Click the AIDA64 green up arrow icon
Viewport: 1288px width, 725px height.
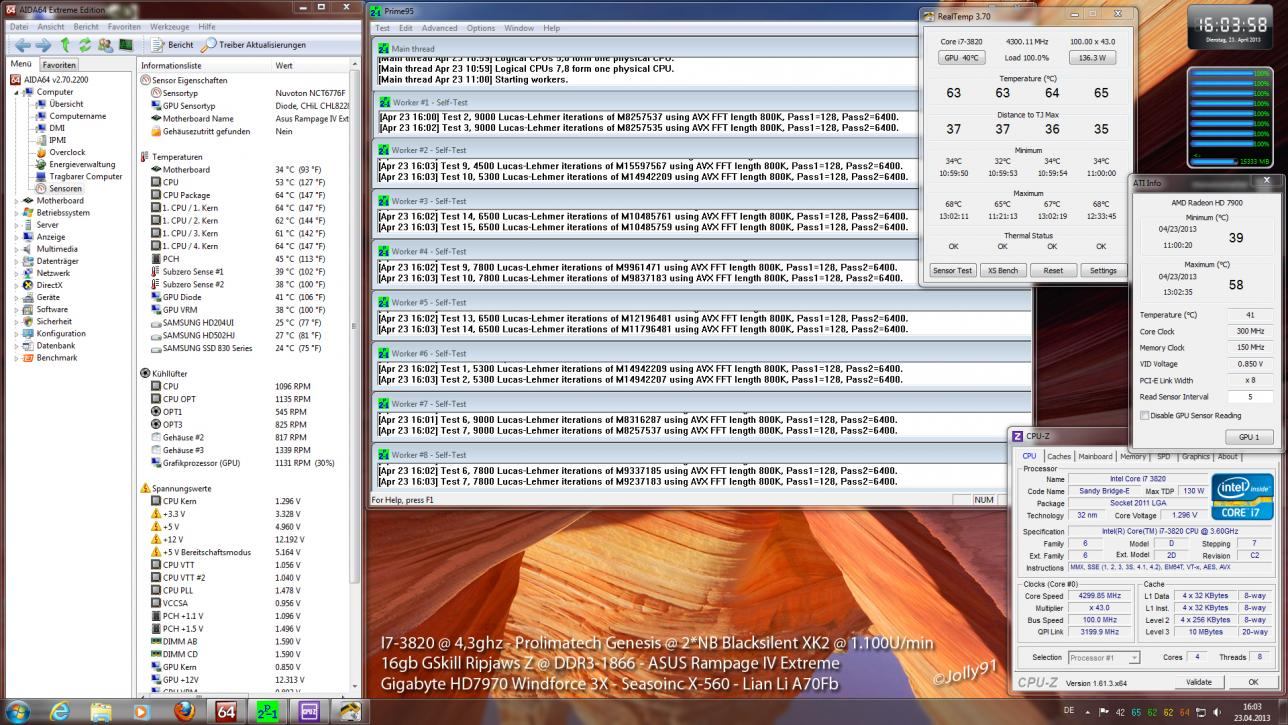[65, 45]
